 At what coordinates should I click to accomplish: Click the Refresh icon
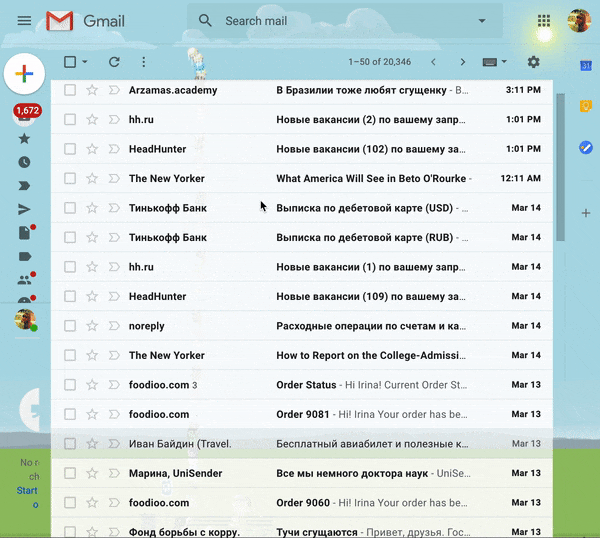click(x=114, y=62)
